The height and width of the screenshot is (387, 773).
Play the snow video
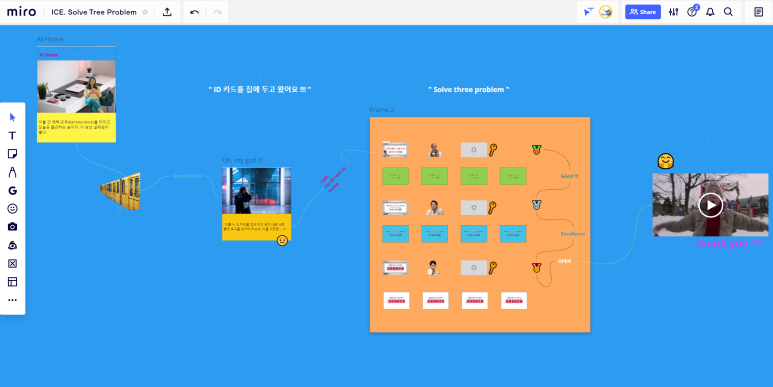pyautogui.click(x=710, y=205)
